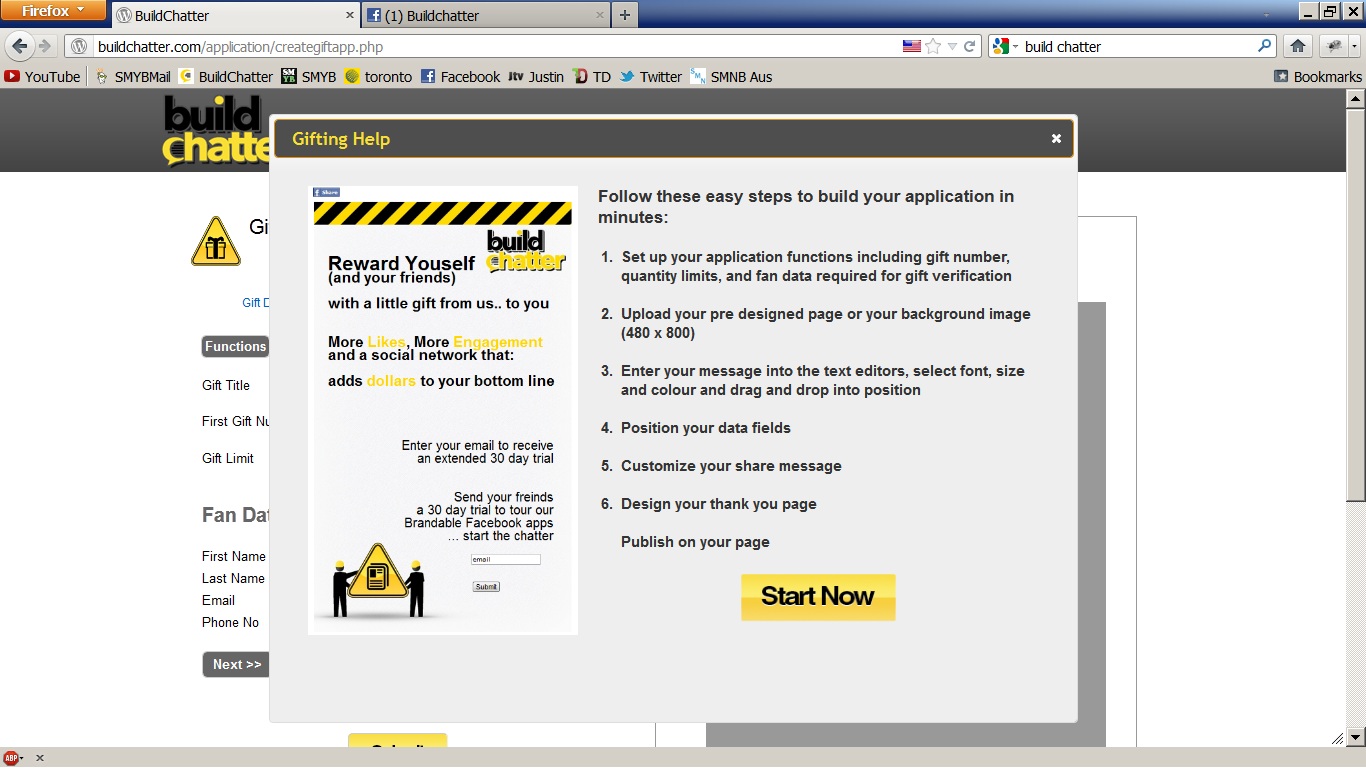The width and height of the screenshot is (1366, 768).
Task: Click the Phone No field label
Action: tap(230, 622)
